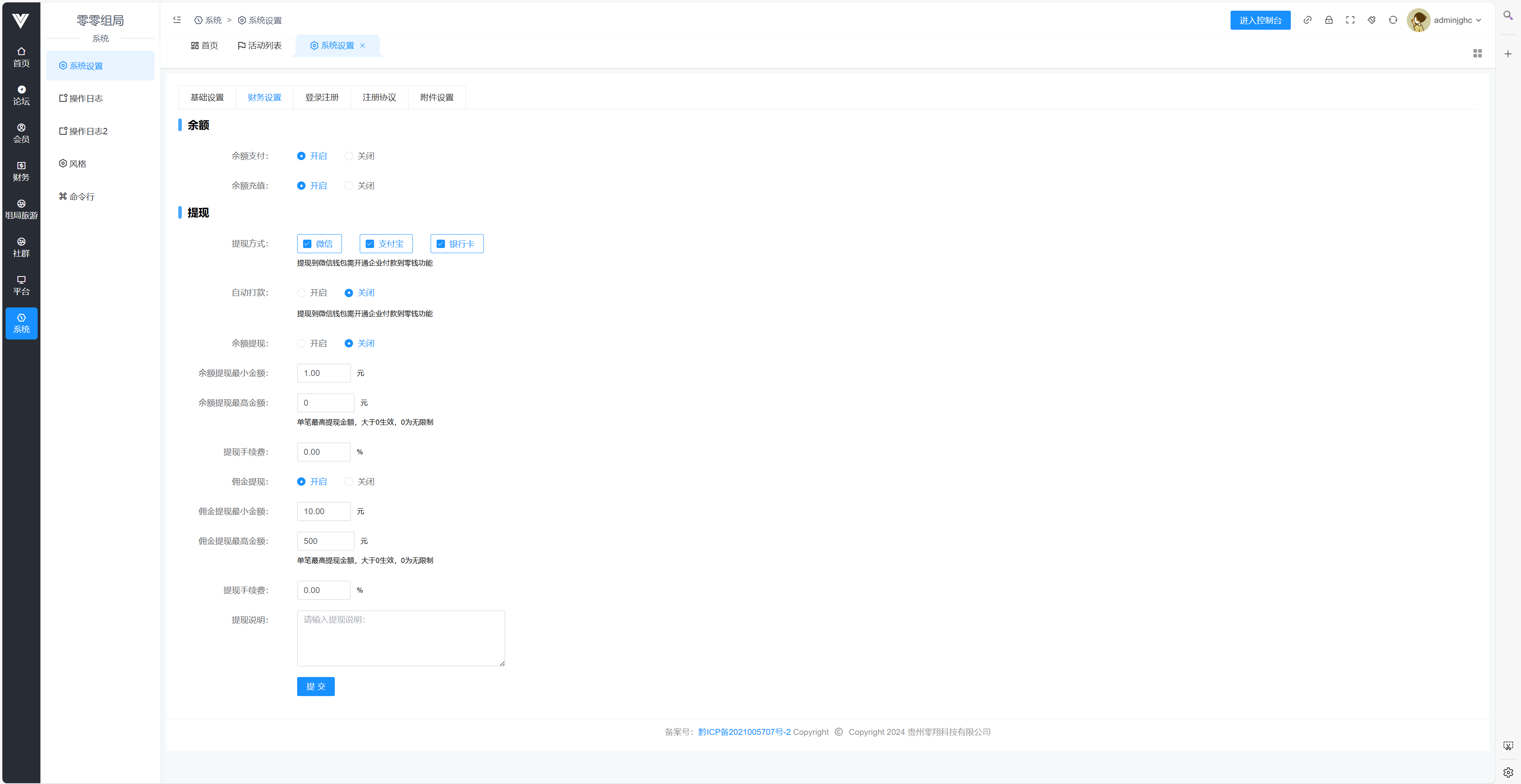Screen dimensions: 1521x784
Task: Click the link icon in top toolbar
Action: coord(1307,20)
